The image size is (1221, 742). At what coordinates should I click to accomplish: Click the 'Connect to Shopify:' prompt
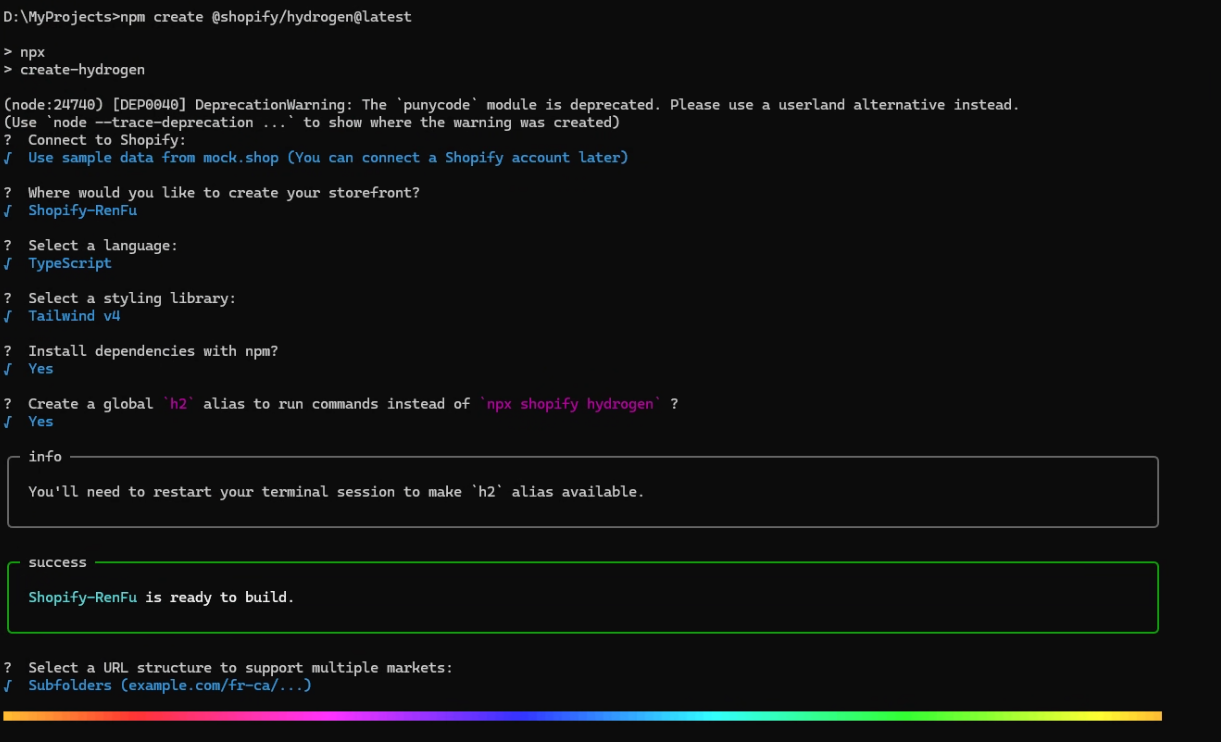point(107,140)
